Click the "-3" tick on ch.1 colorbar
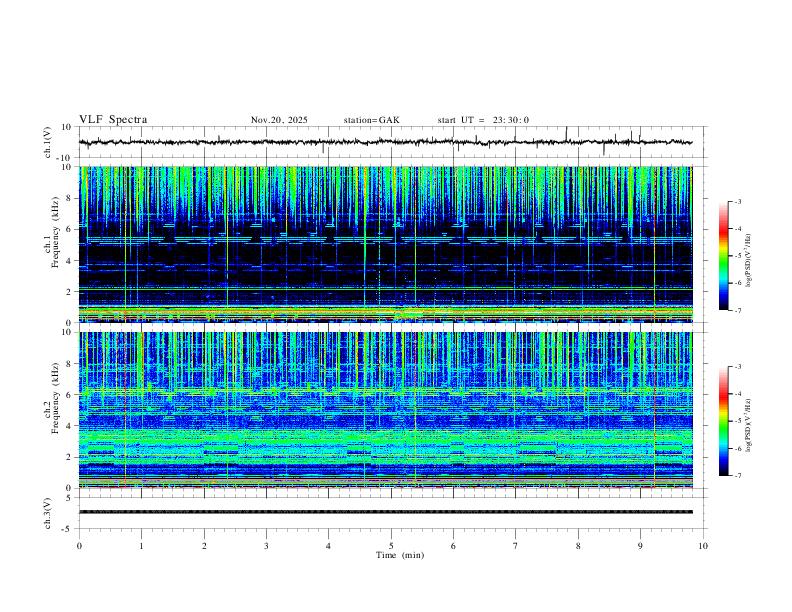The width and height of the screenshot is (792, 612). (x=737, y=201)
